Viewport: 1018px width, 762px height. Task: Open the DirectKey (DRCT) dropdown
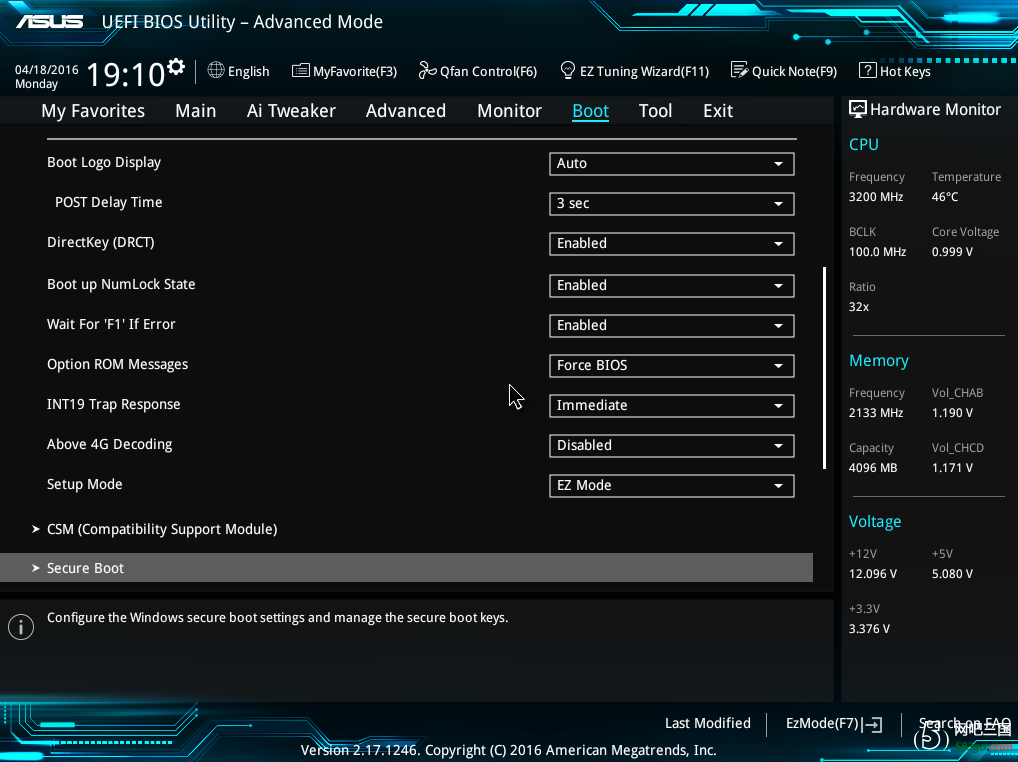pyautogui.click(x=671, y=244)
